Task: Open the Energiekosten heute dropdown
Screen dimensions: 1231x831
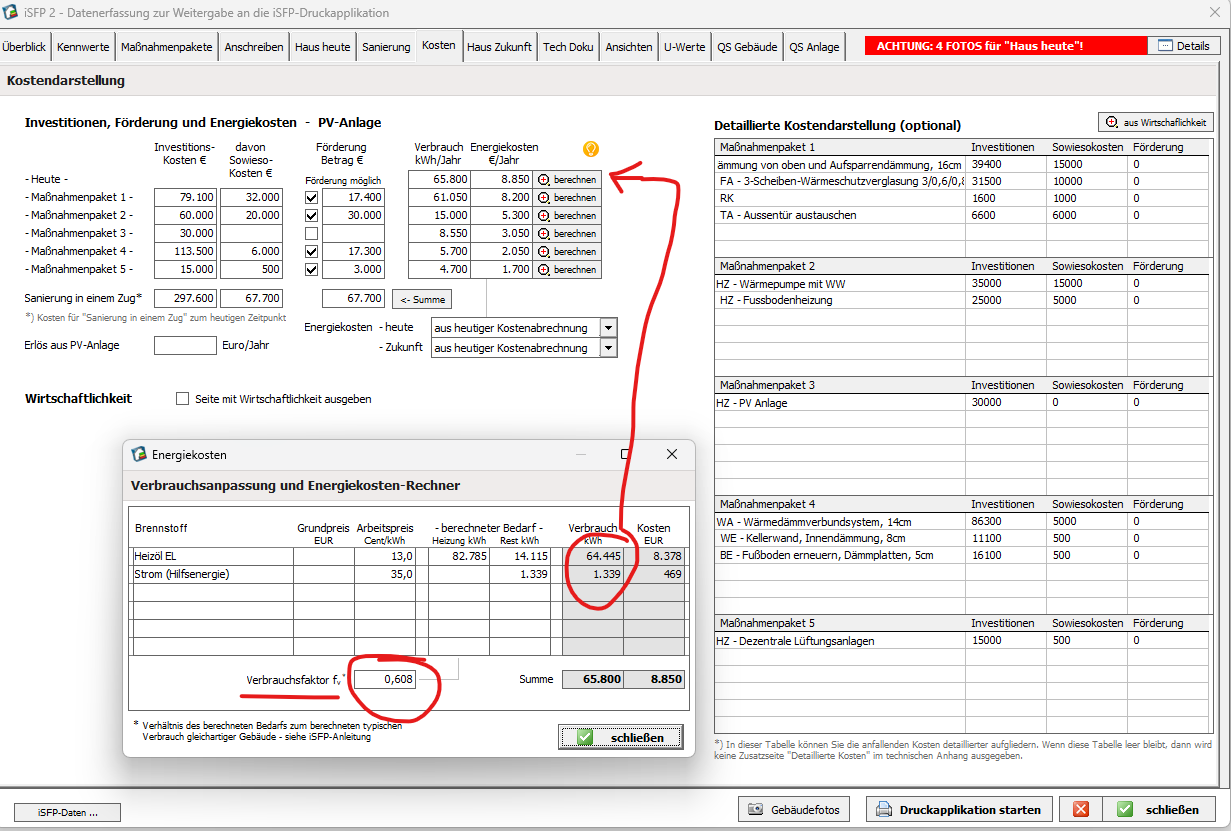Action: [608, 328]
